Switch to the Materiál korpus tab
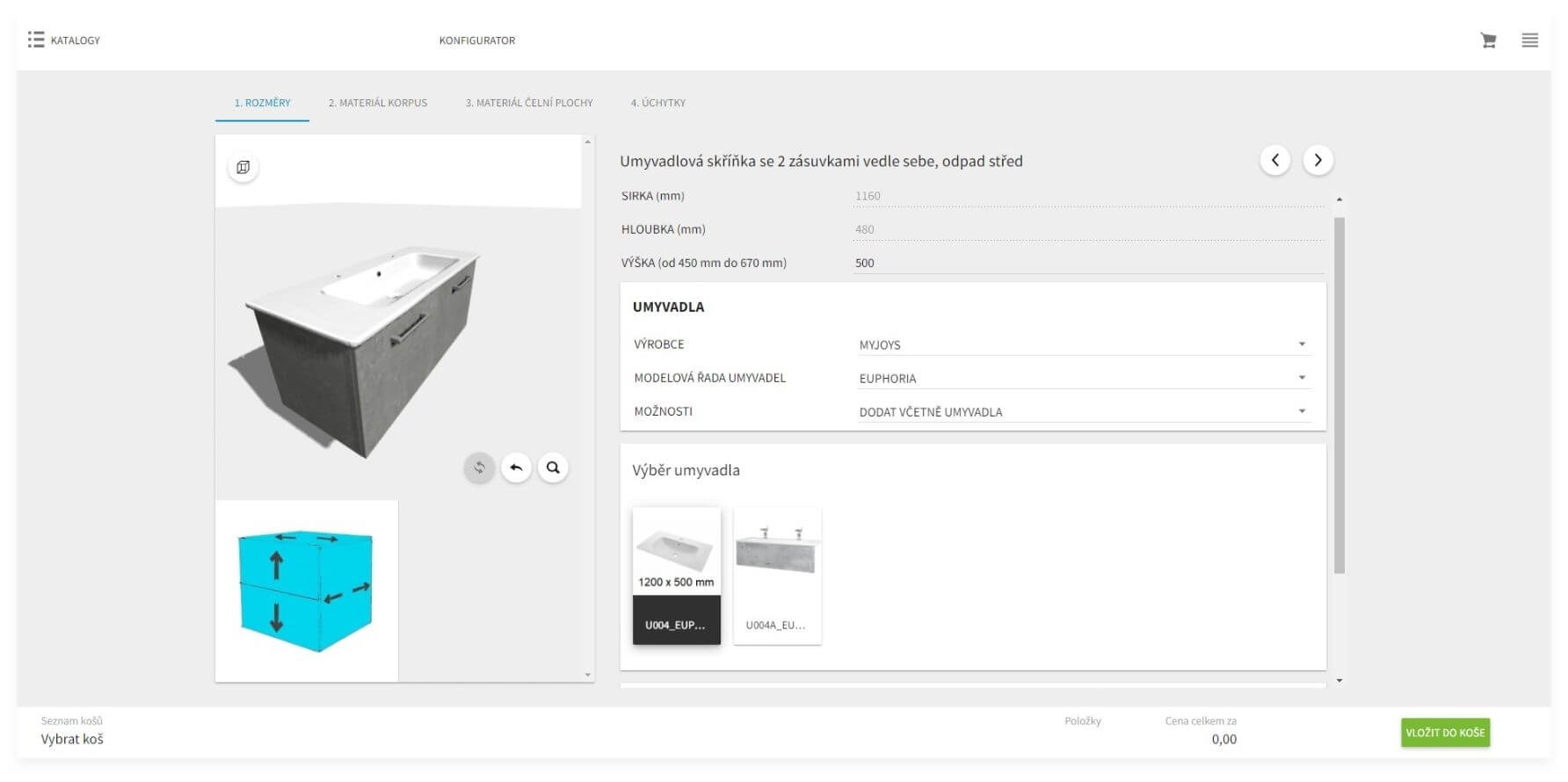This screenshot has height=782, width=1568. (x=378, y=103)
